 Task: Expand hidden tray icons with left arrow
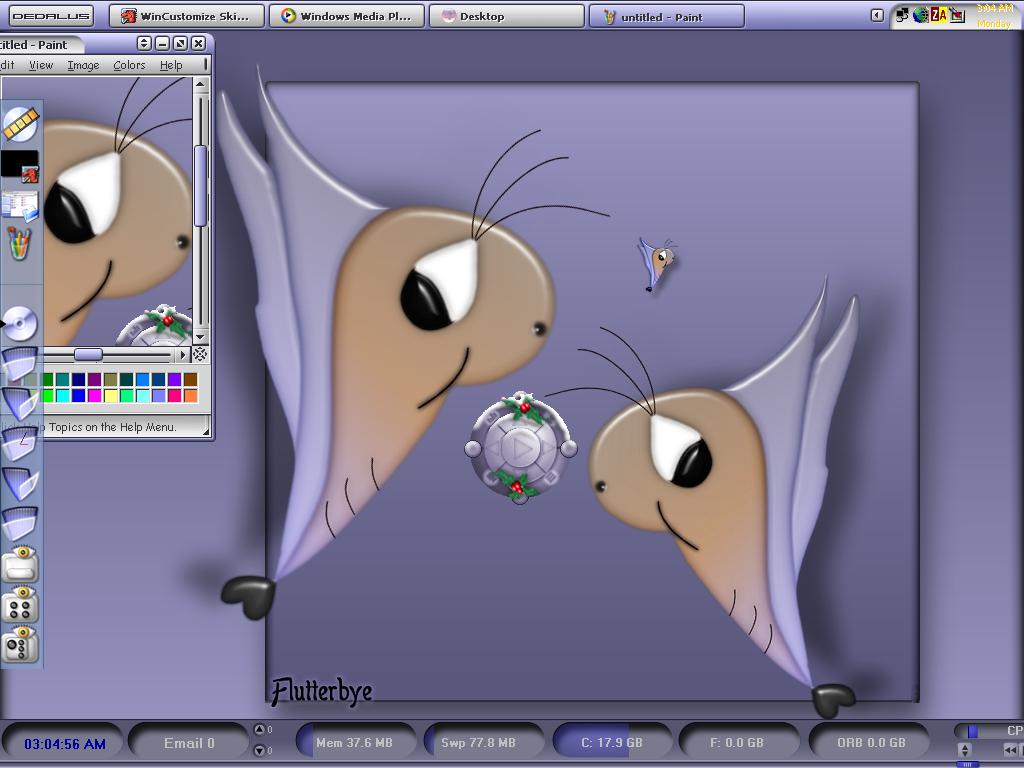click(x=877, y=15)
